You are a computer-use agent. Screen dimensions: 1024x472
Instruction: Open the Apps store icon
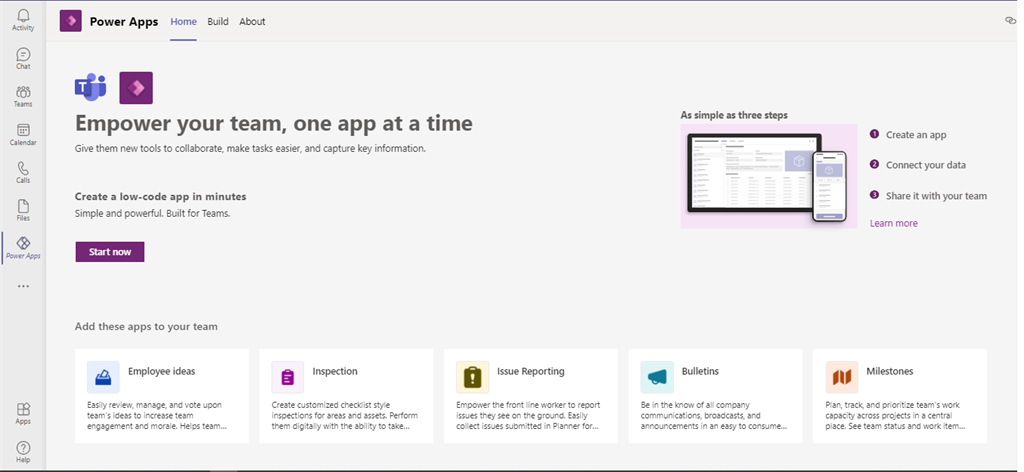point(24,409)
